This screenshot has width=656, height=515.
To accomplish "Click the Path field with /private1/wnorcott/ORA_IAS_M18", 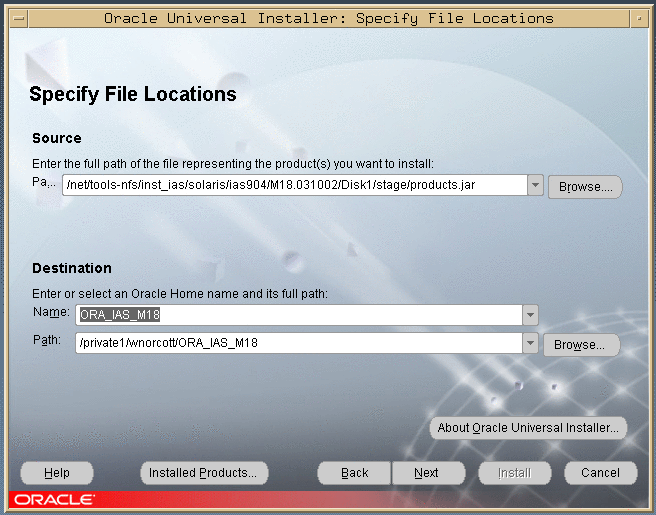I will 299,343.
